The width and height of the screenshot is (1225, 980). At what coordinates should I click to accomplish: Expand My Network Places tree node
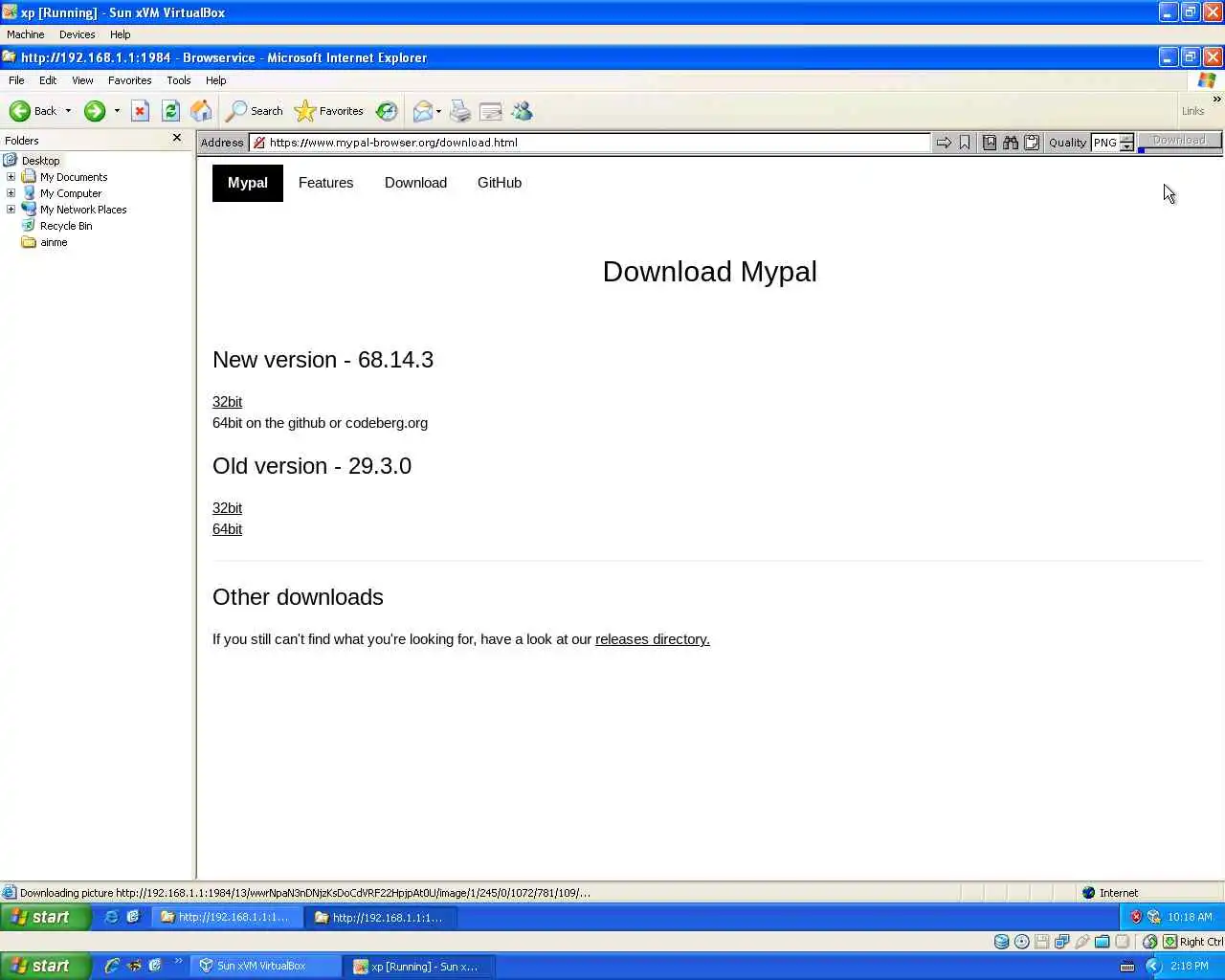11,210
